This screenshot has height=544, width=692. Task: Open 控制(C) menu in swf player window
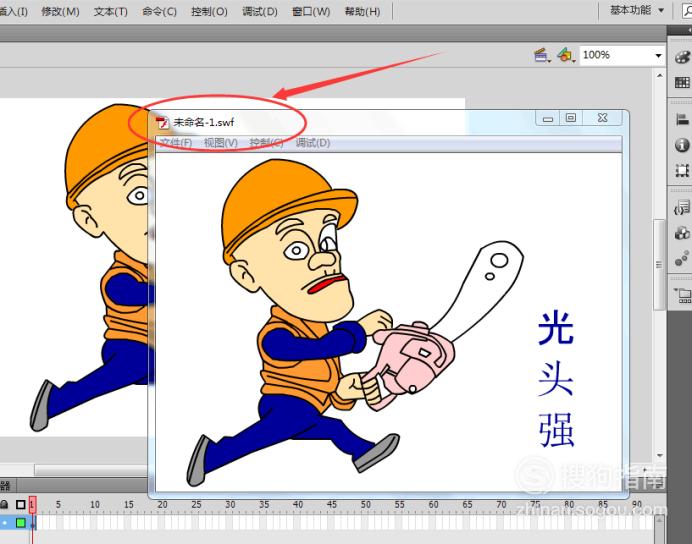click(x=266, y=143)
